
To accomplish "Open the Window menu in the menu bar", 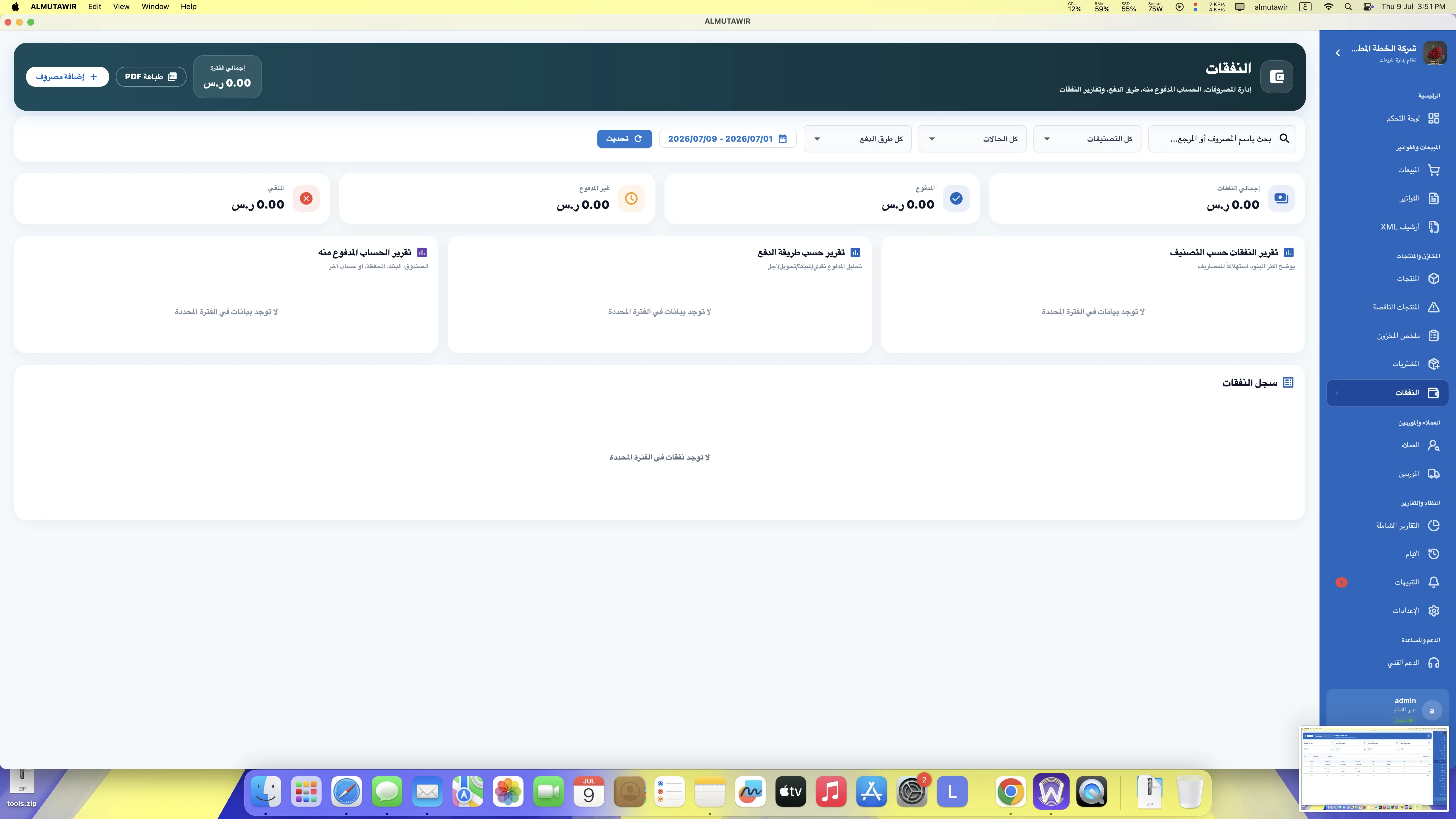I will (x=155, y=7).
